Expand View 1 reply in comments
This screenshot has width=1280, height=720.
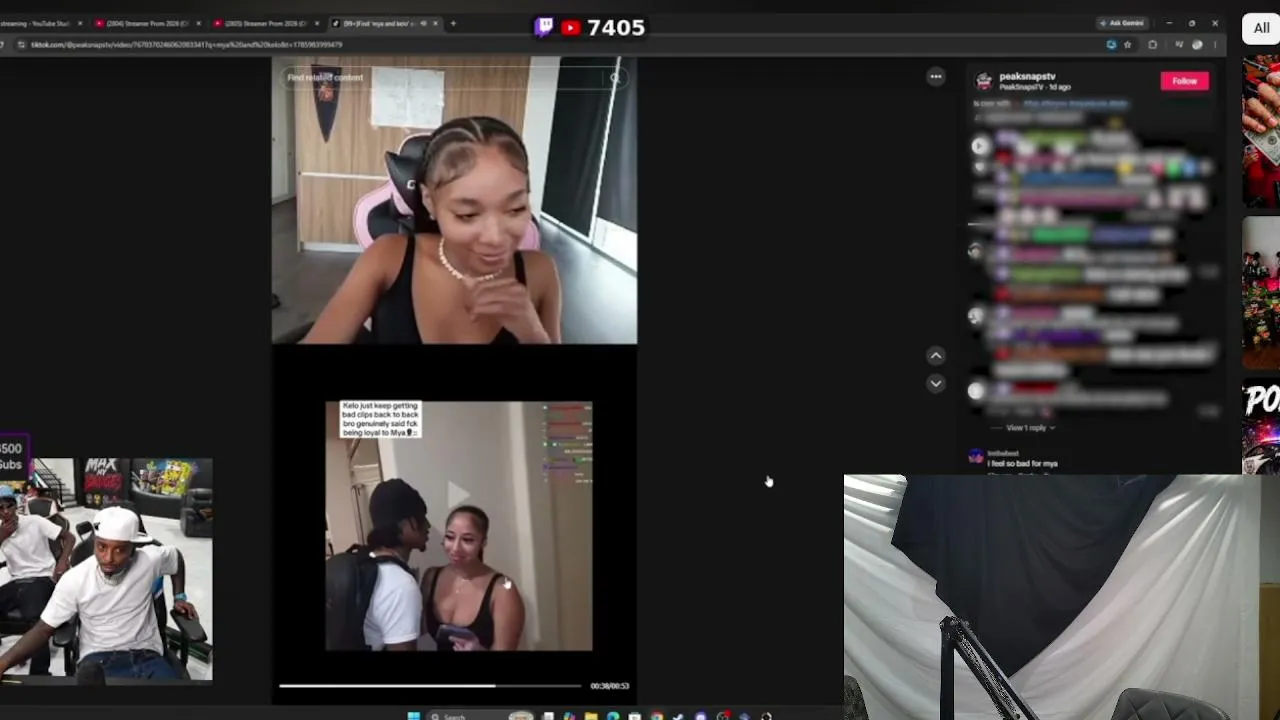pyautogui.click(x=1029, y=428)
